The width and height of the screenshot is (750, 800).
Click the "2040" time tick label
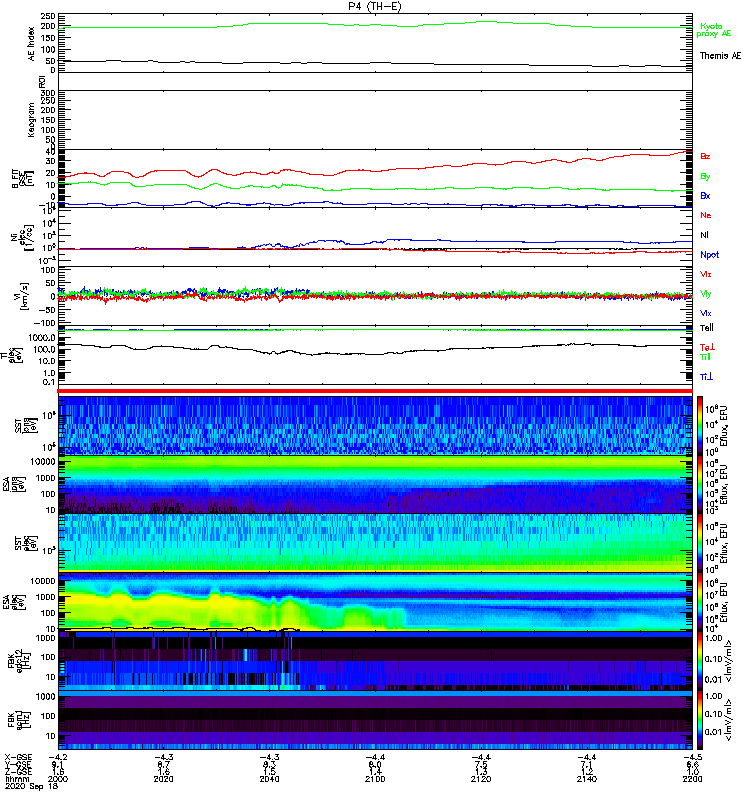269,779
